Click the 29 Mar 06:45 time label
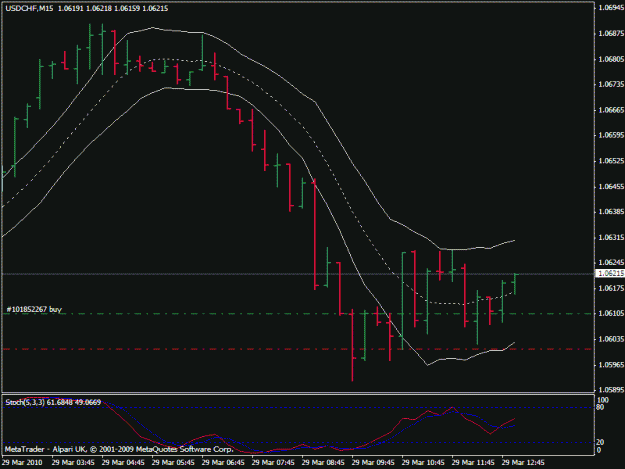This screenshot has width=625, height=469. pos(223,463)
